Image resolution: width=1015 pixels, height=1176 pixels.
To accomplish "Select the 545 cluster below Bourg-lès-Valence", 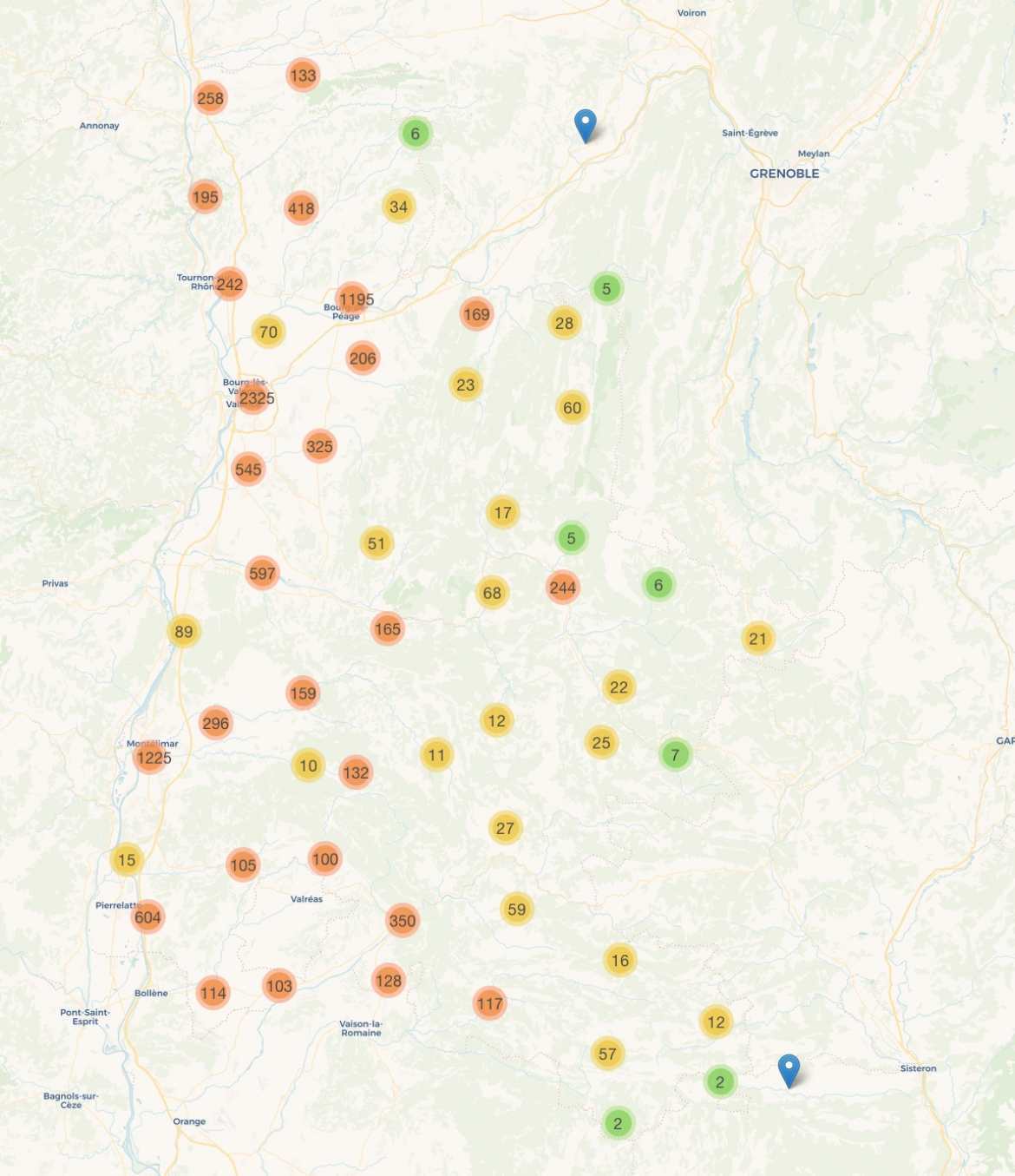I will tap(249, 469).
